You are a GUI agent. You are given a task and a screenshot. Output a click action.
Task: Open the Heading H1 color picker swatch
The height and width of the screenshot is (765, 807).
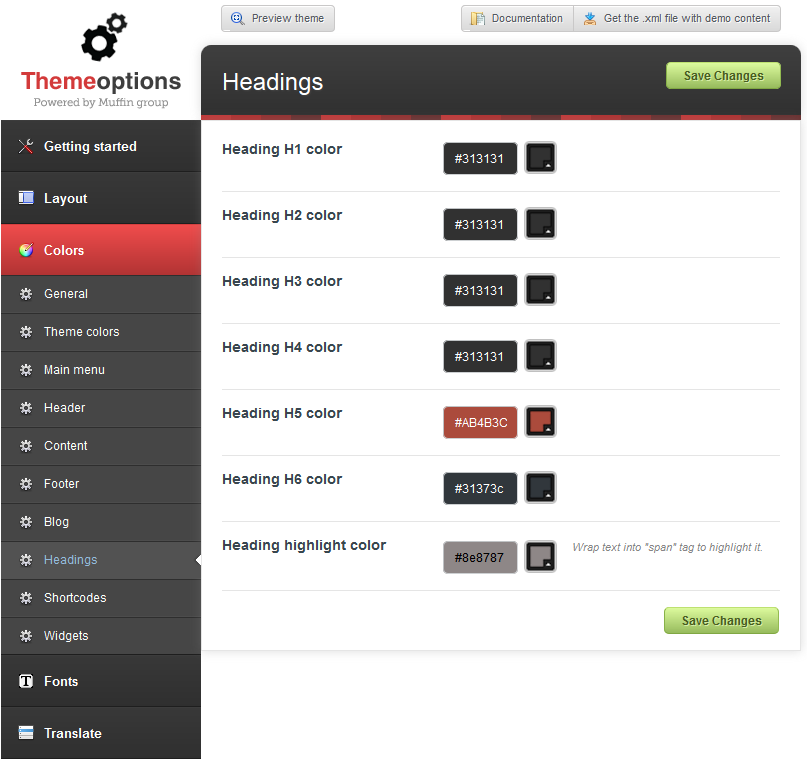(540, 158)
